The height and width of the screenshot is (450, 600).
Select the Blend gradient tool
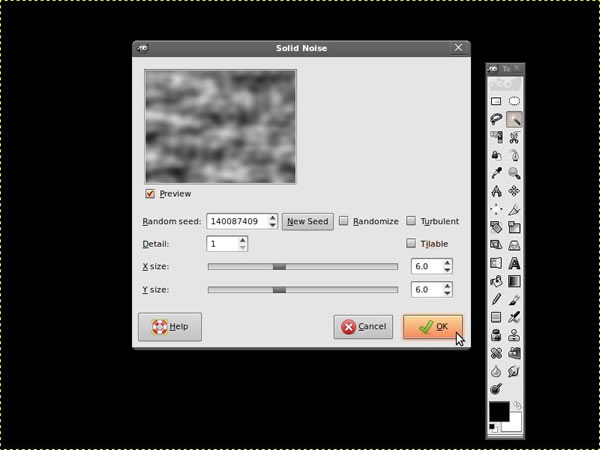(x=514, y=281)
